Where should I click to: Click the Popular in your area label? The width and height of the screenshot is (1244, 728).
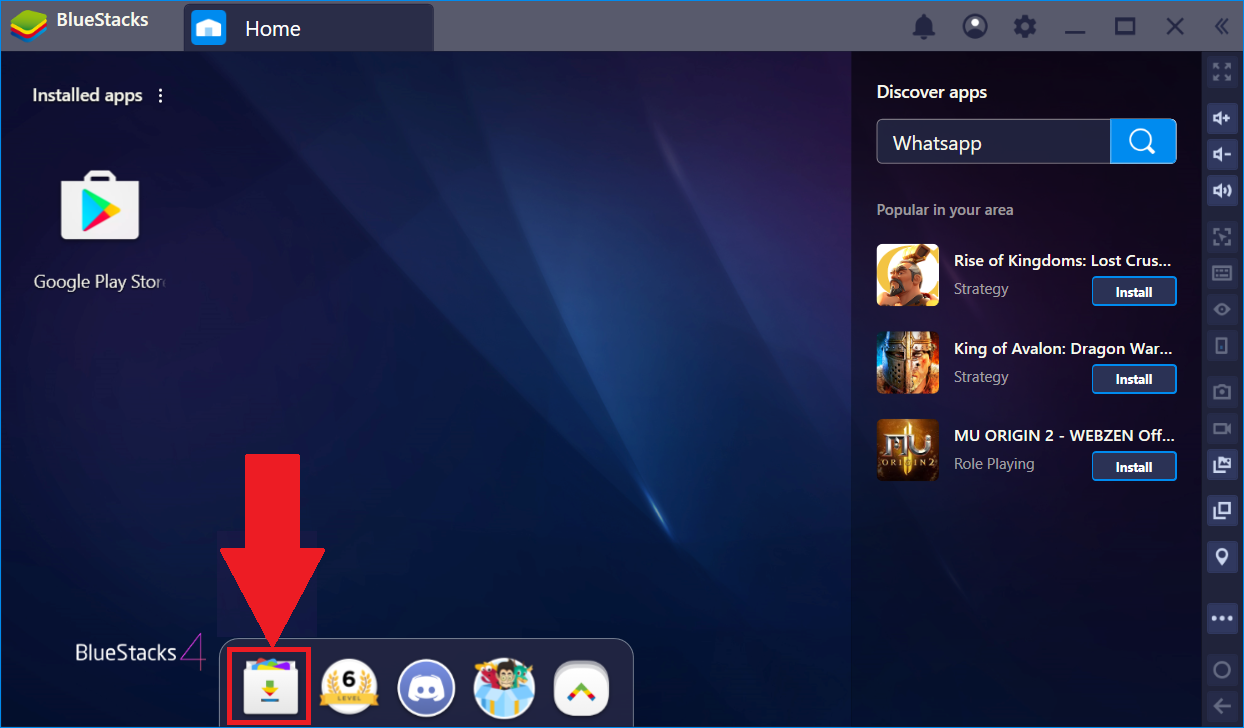[x=945, y=210]
